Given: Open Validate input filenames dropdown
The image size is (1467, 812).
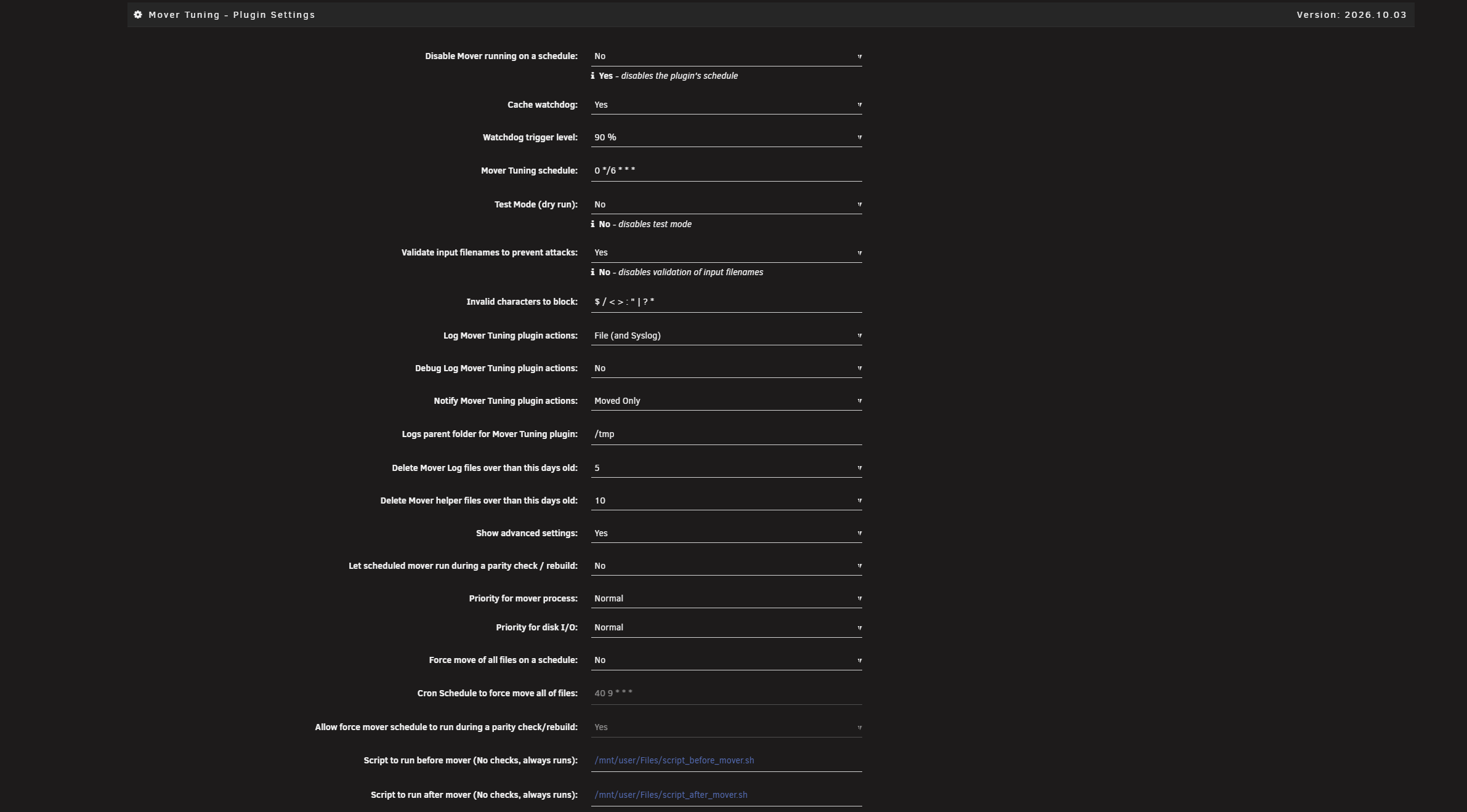Looking at the screenshot, I should (726, 252).
